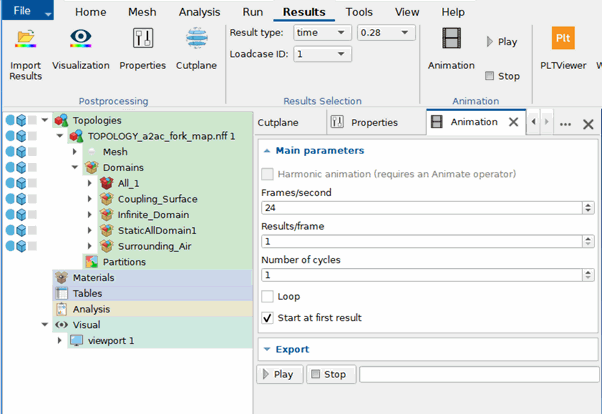Open the Result type dropdown
This screenshot has width=602, height=414.
pyautogui.click(x=322, y=33)
